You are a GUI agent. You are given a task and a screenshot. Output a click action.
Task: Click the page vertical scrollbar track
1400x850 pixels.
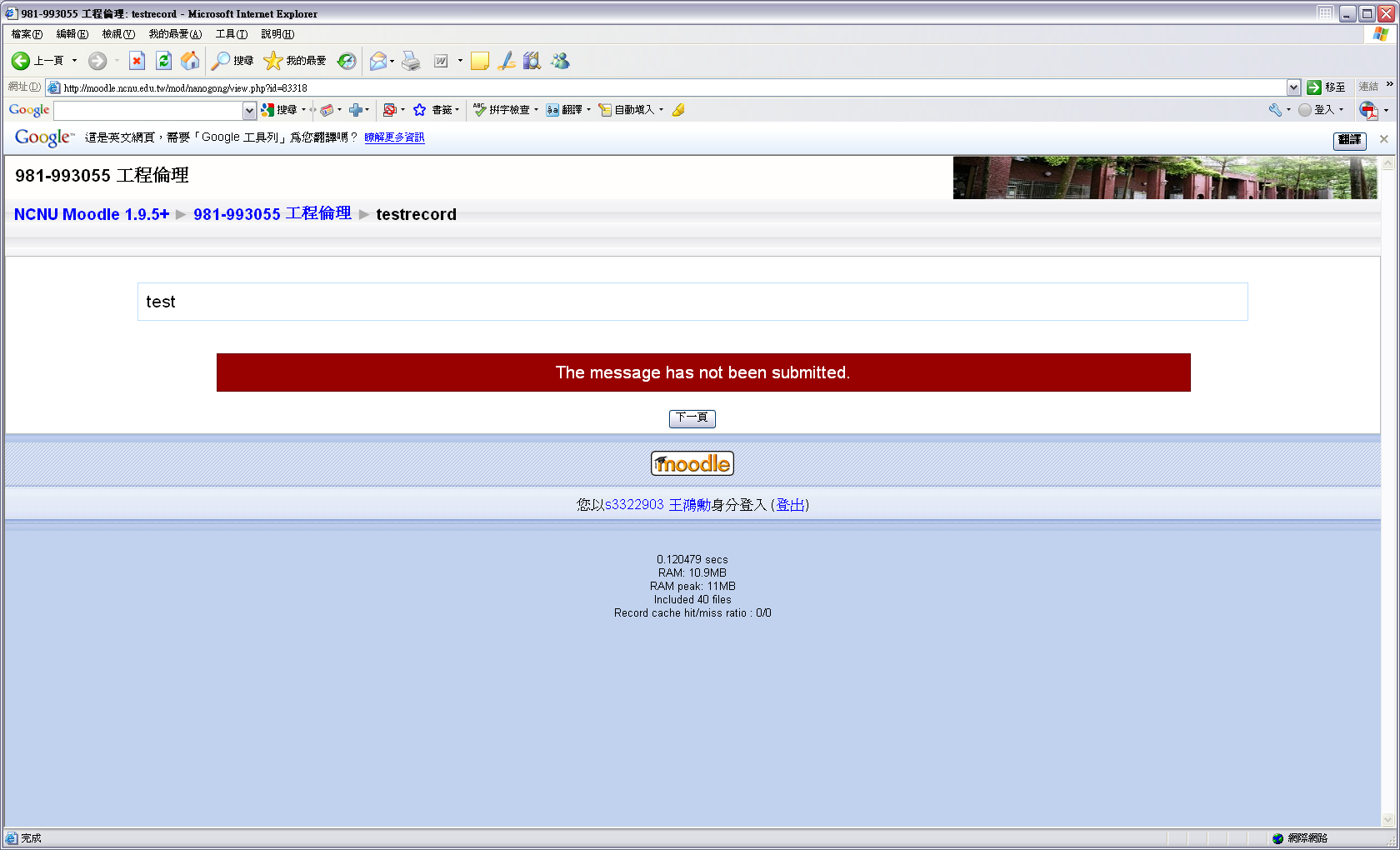point(1387,500)
